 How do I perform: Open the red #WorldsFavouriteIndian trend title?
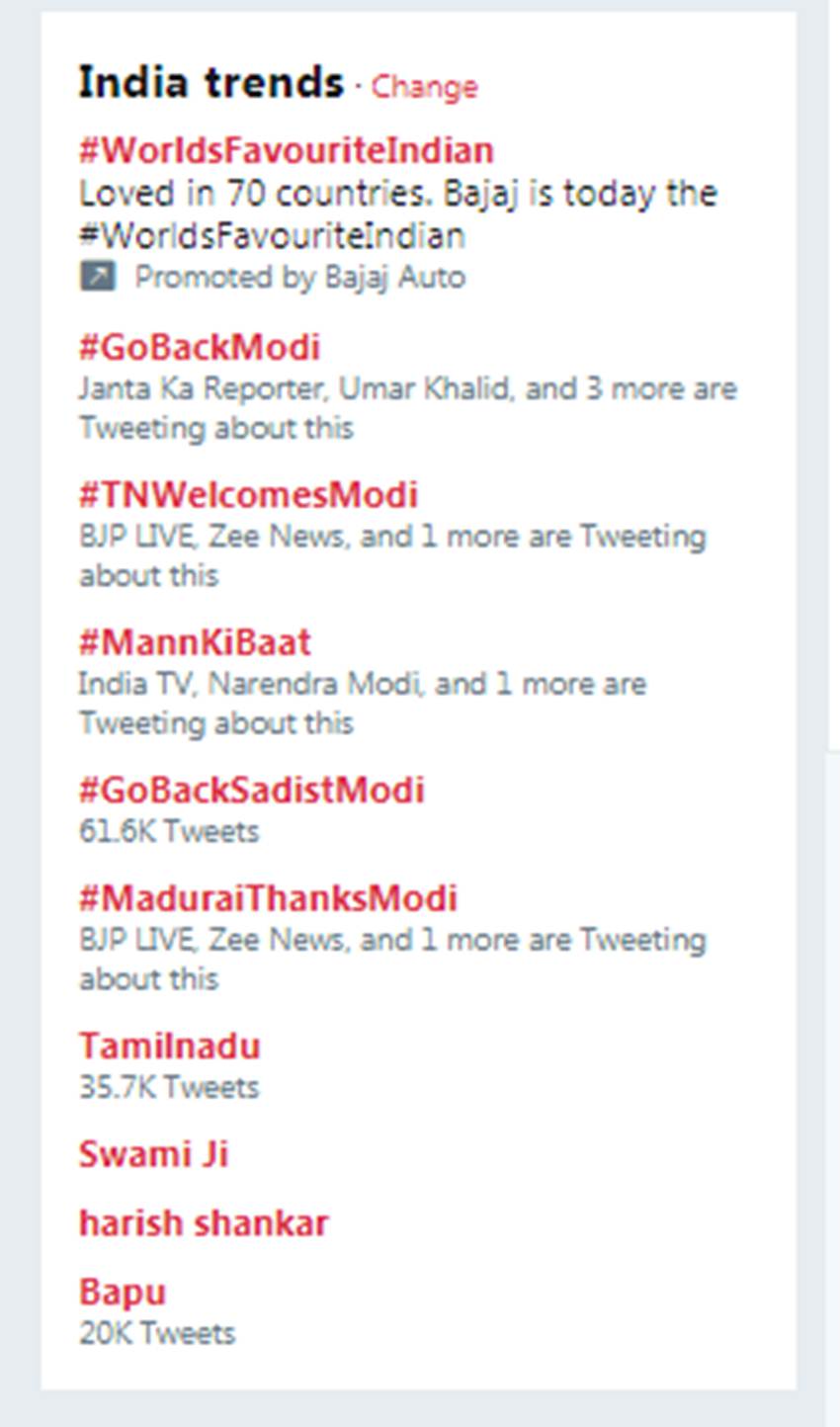[286, 150]
